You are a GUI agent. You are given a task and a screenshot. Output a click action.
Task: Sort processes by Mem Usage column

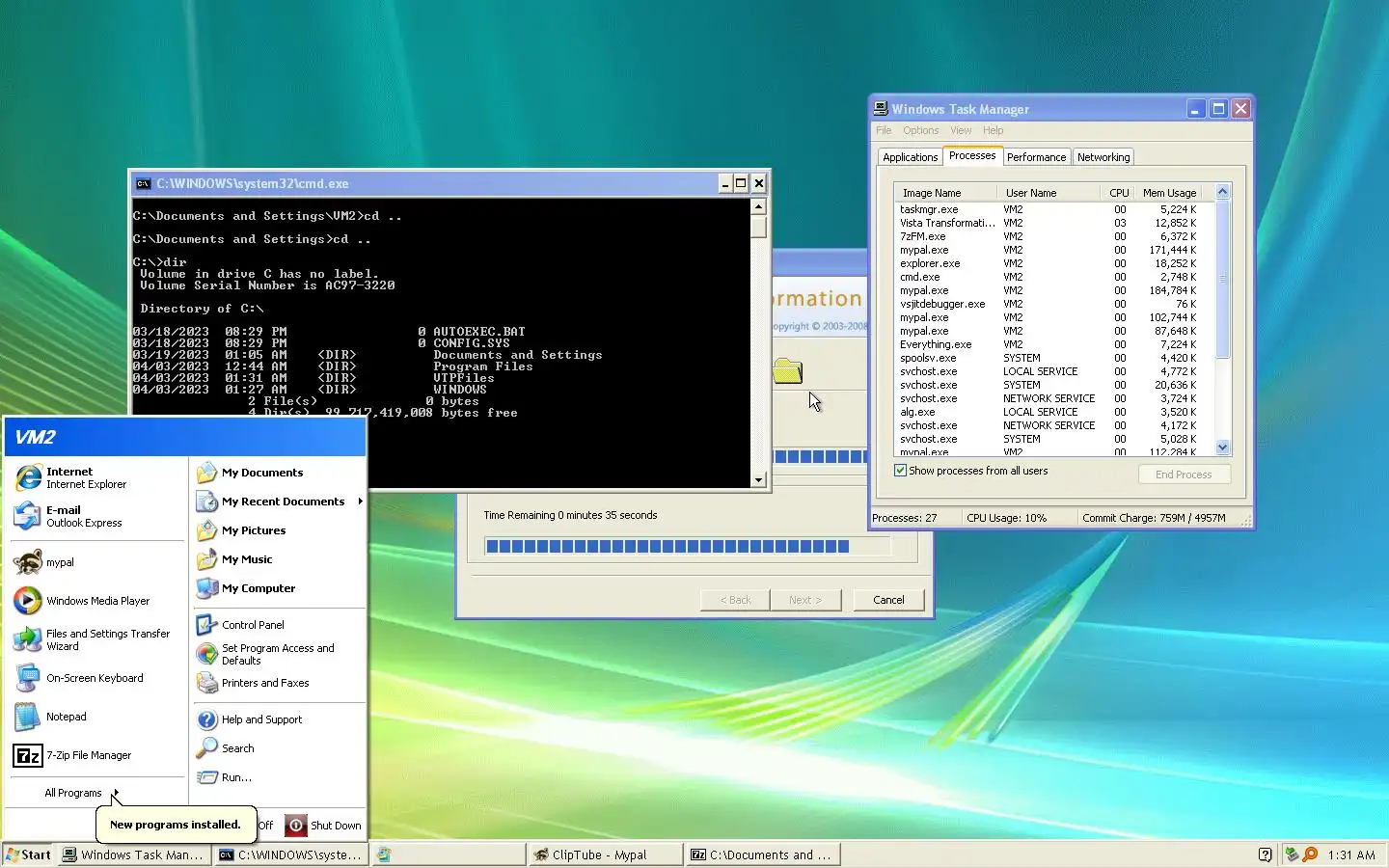point(1168,193)
